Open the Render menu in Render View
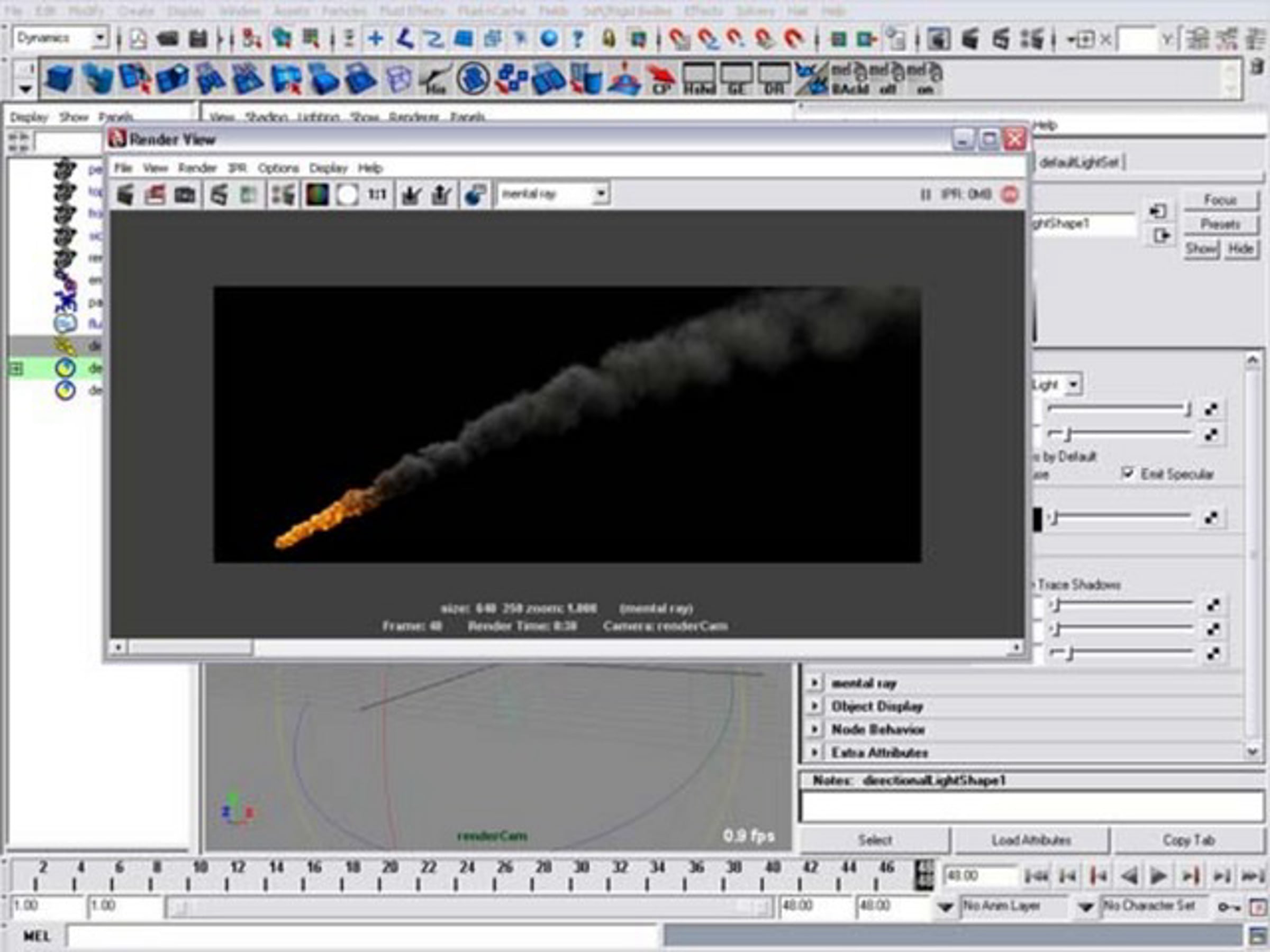This screenshot has height=952, width=1270. coord(197,168)
